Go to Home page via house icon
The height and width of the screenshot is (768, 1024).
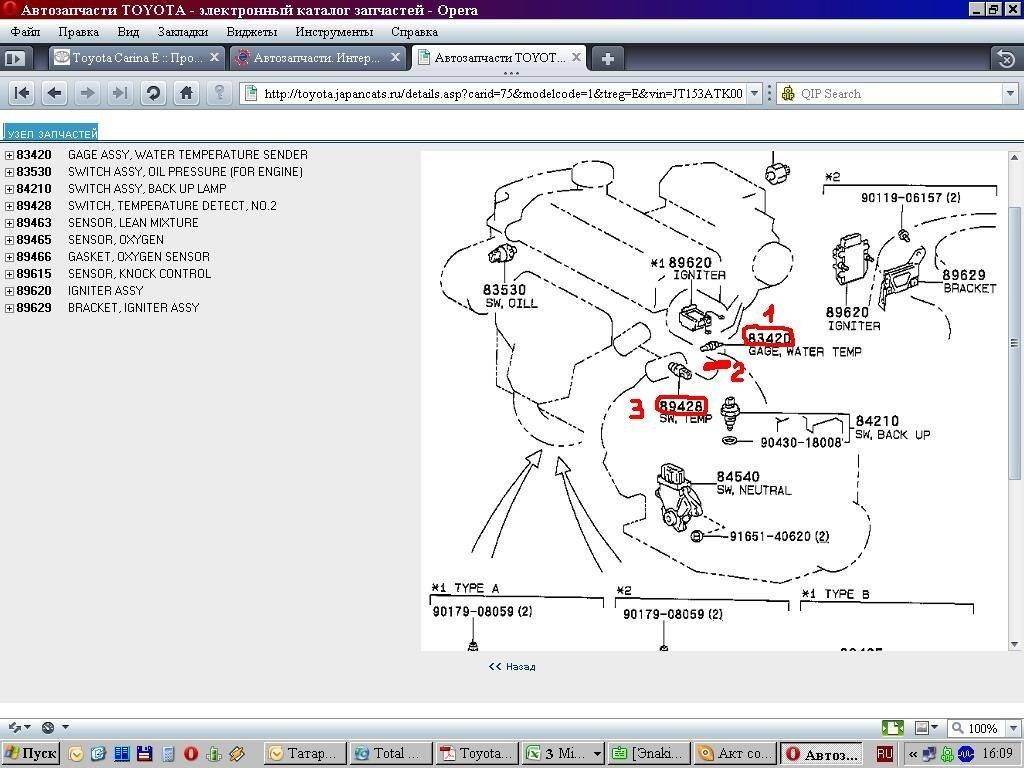(x=186, y=93)
